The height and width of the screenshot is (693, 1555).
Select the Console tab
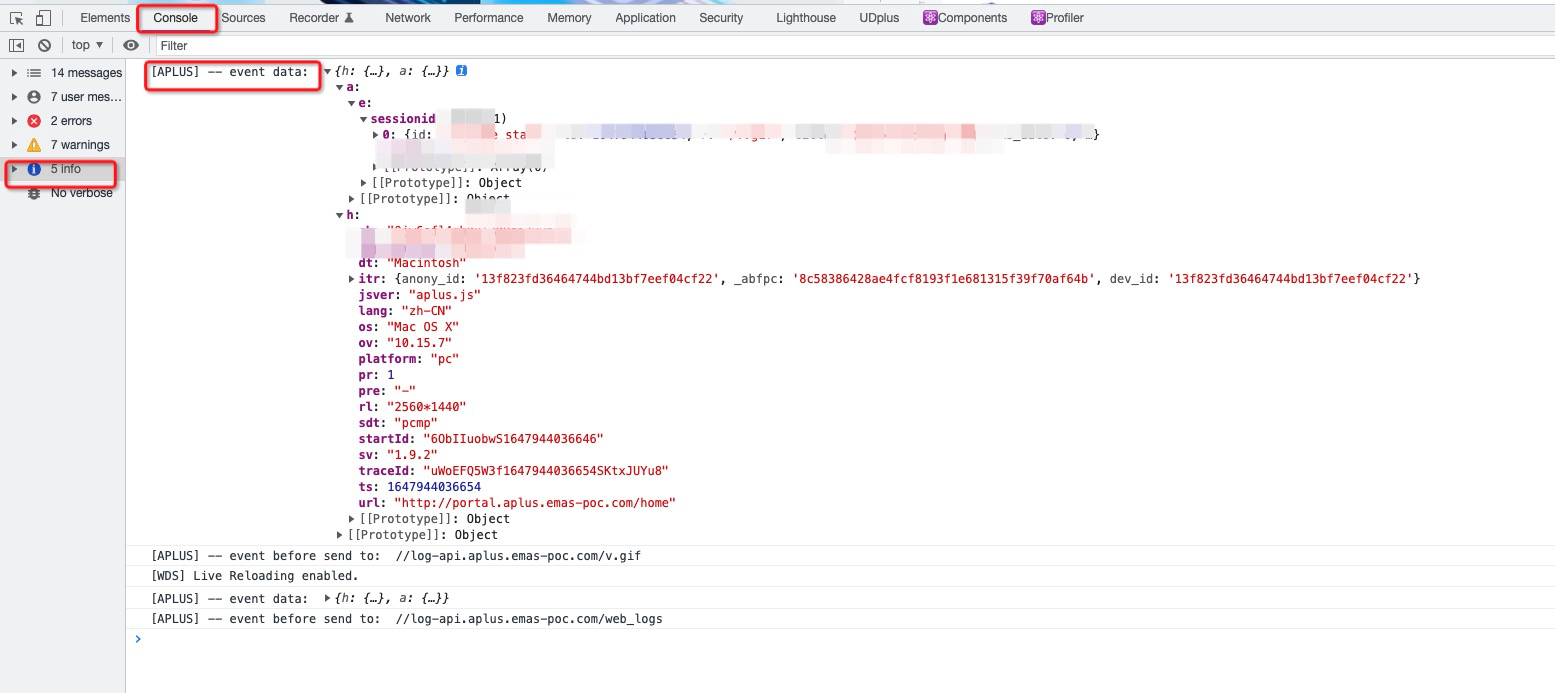pos(175,18)
